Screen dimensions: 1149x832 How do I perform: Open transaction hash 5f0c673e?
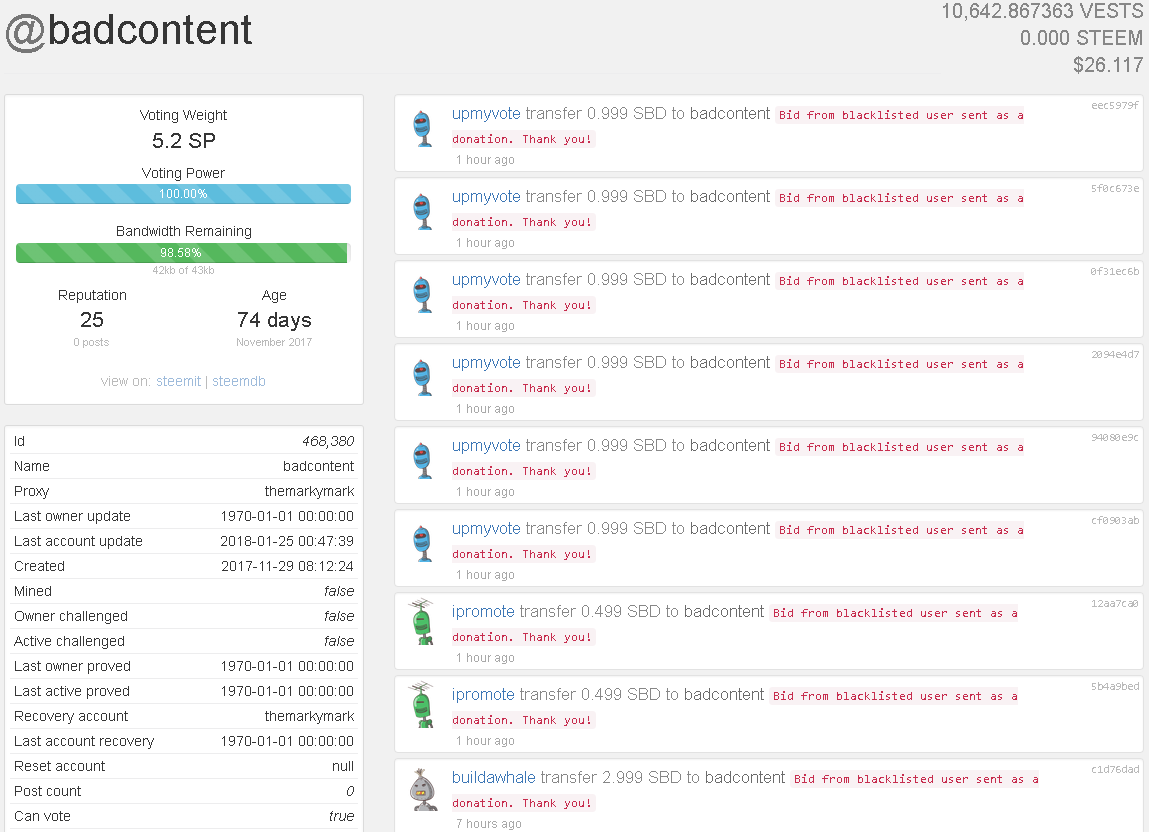1115,188
